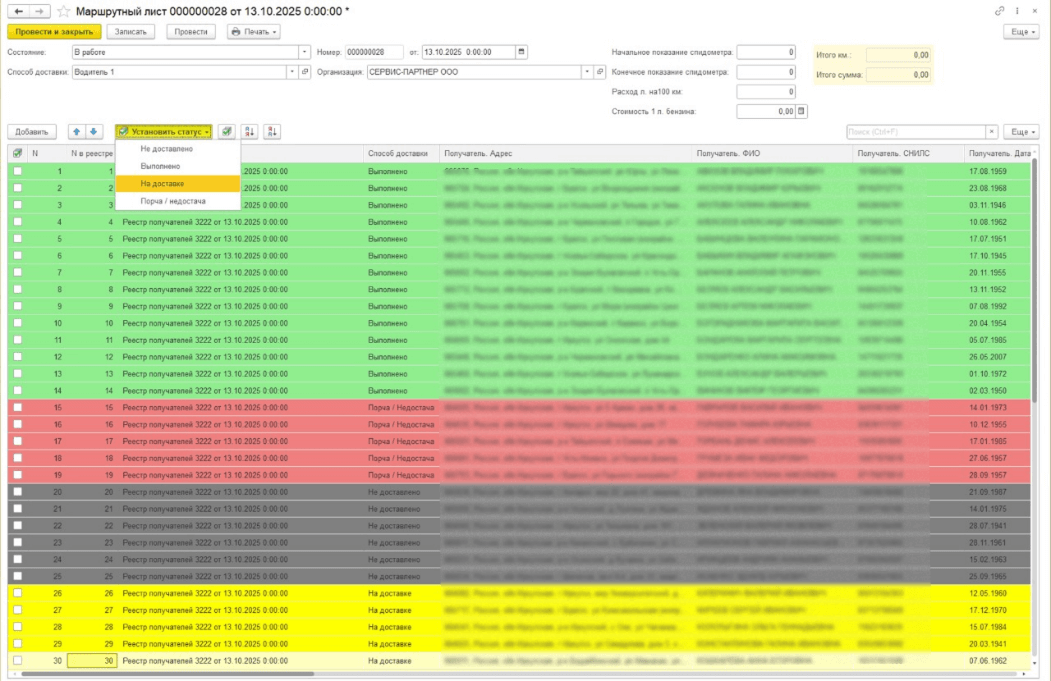Expand the Состояние dropdown list
Screen dimensions: 1051x681
[304, 52]
